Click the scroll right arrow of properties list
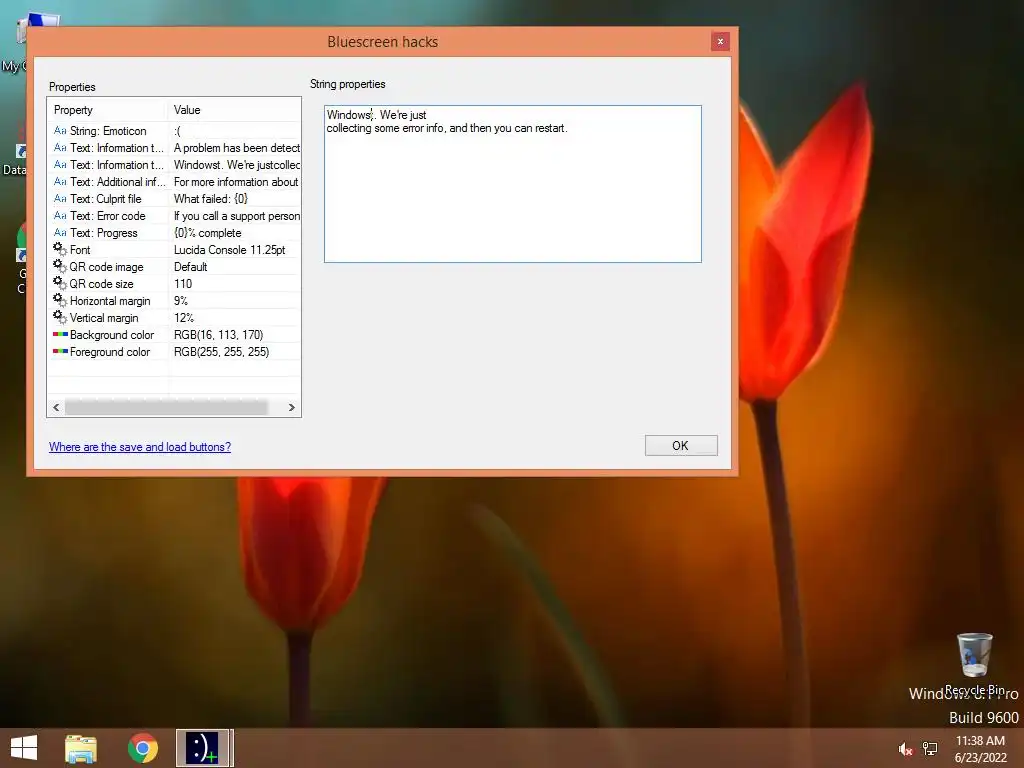Screen dimensions: 1024x768 coord(291,408)
